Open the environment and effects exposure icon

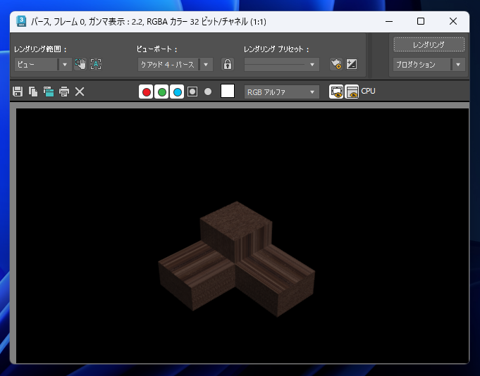point(352,64)
